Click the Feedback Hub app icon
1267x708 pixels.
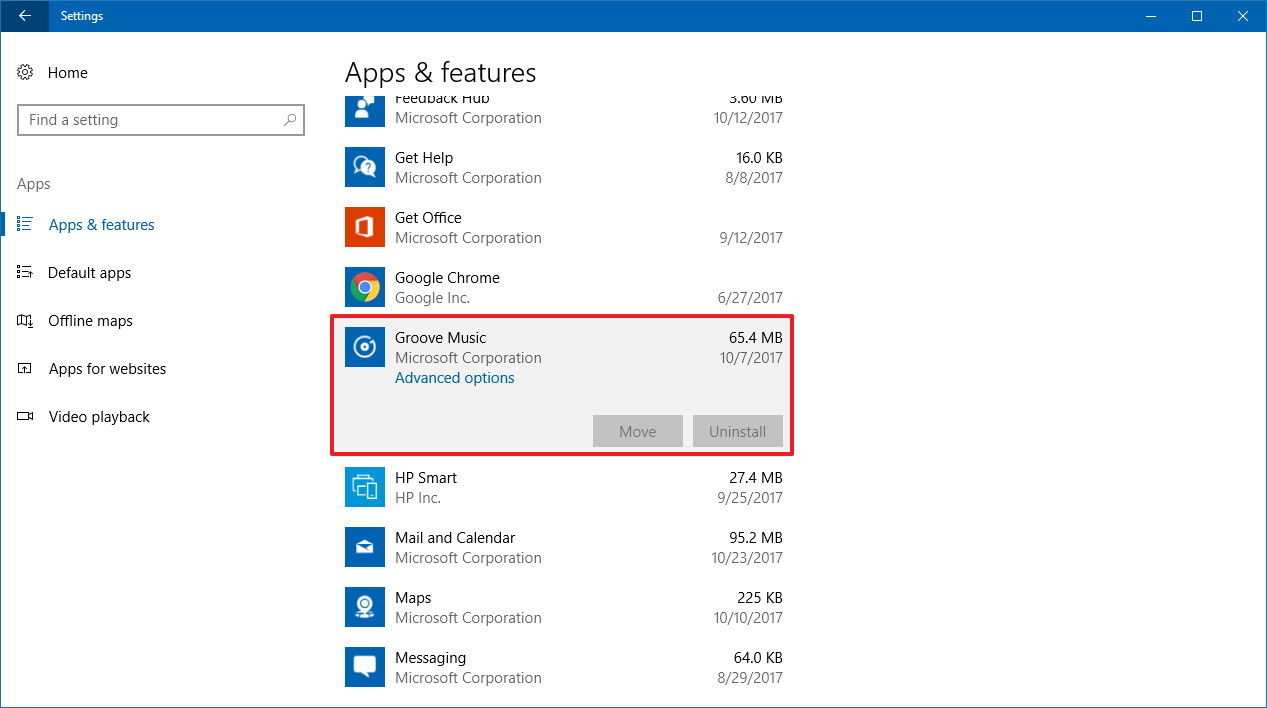click(365, 110)
